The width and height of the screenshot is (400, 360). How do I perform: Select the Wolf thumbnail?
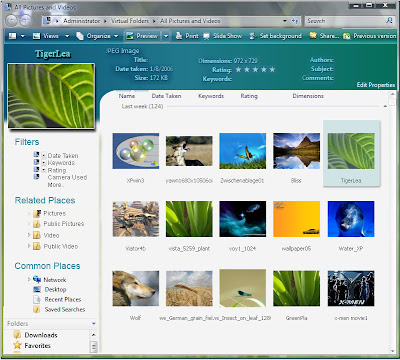[x=136, y=288]
